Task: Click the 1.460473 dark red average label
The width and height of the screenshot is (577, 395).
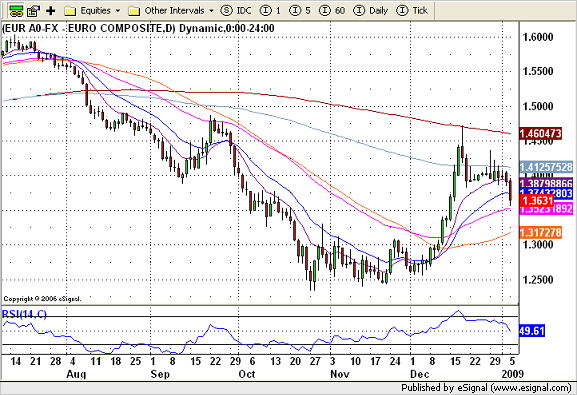Action: pos(541,133)
